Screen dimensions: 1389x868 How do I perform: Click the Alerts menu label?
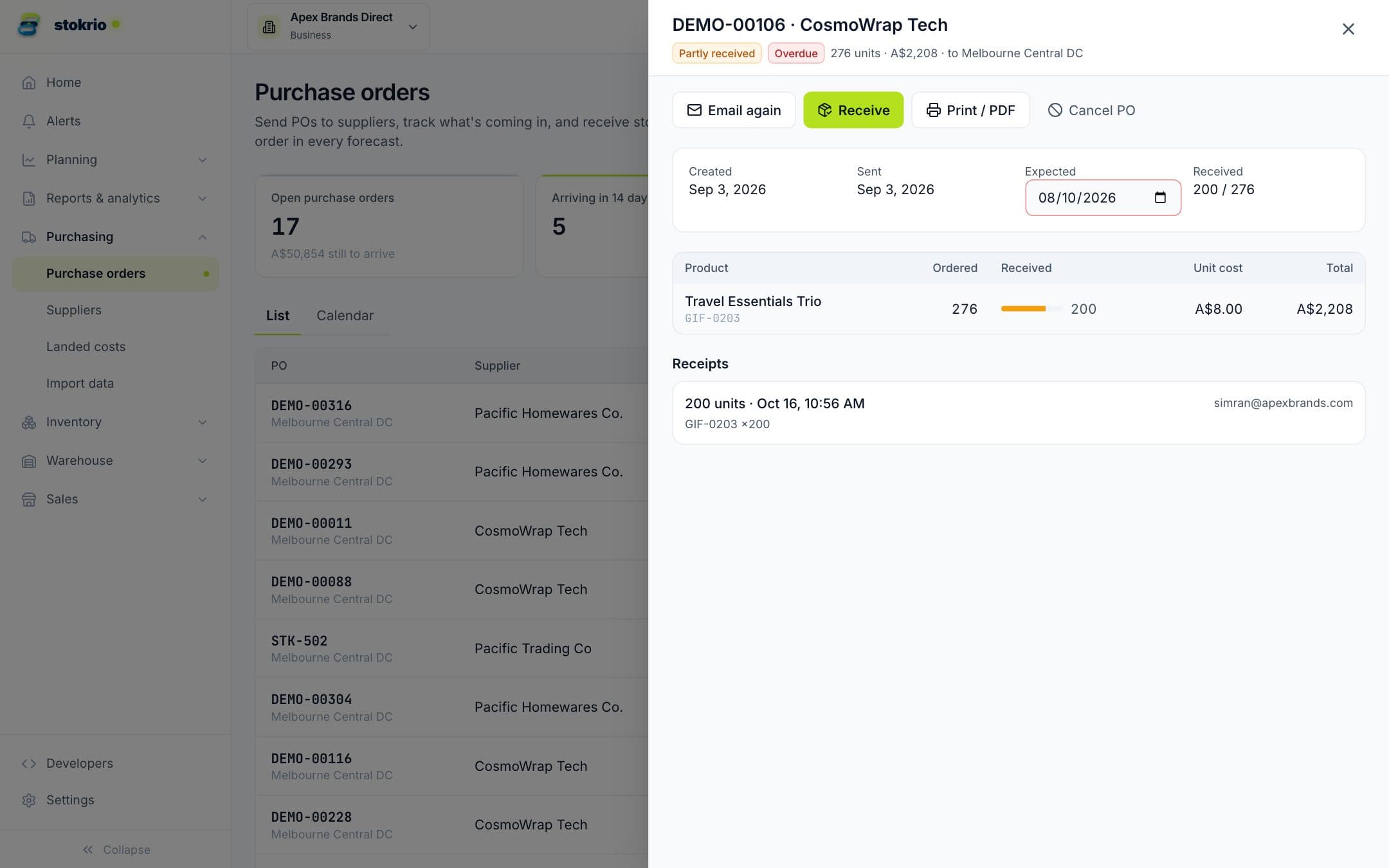click(64, 121)
